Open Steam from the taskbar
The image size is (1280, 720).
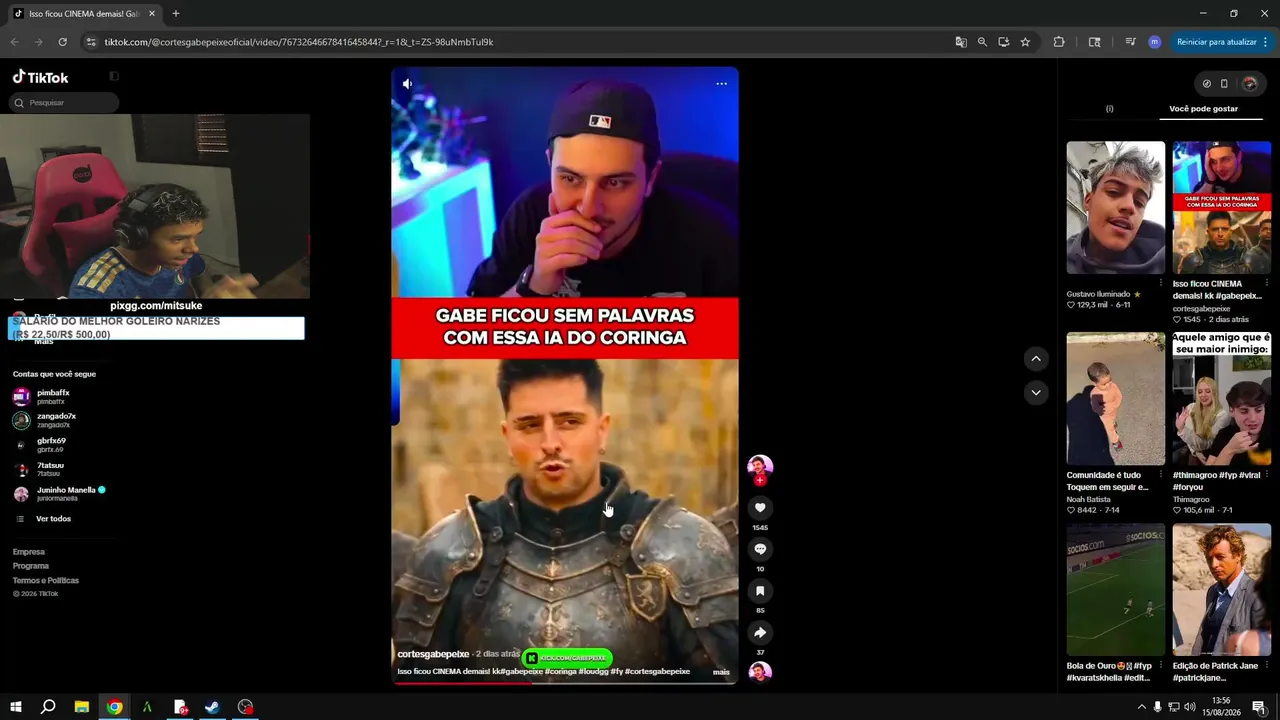(x=212, y=707)
